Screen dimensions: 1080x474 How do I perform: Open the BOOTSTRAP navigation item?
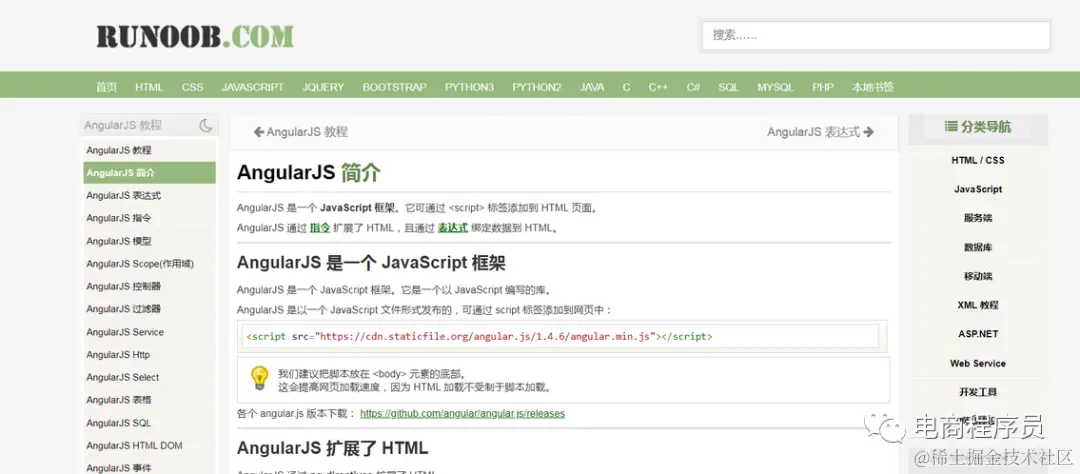pos(395,87)
